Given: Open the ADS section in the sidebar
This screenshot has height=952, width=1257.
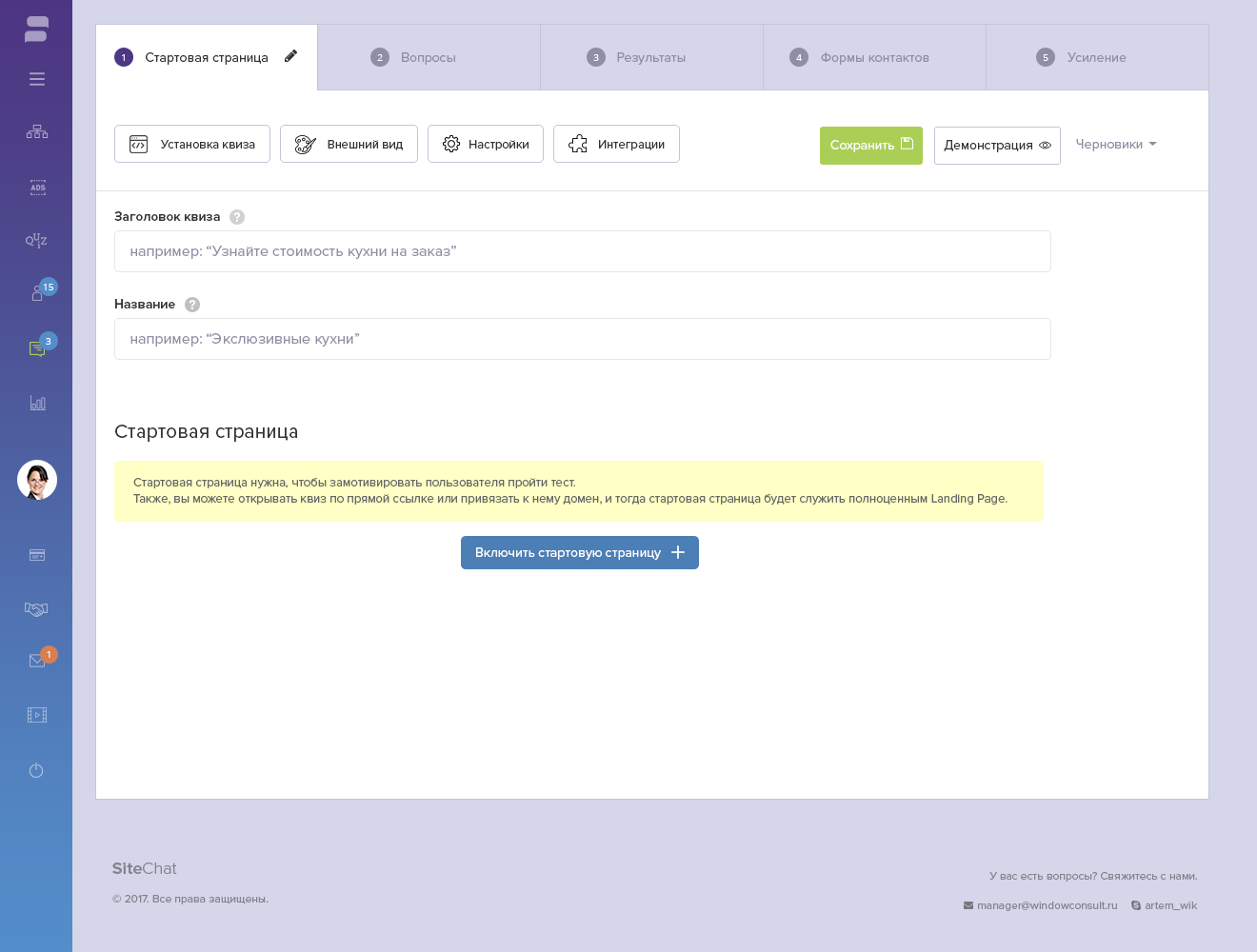Looking at the screenshot, I should [37, 187].
